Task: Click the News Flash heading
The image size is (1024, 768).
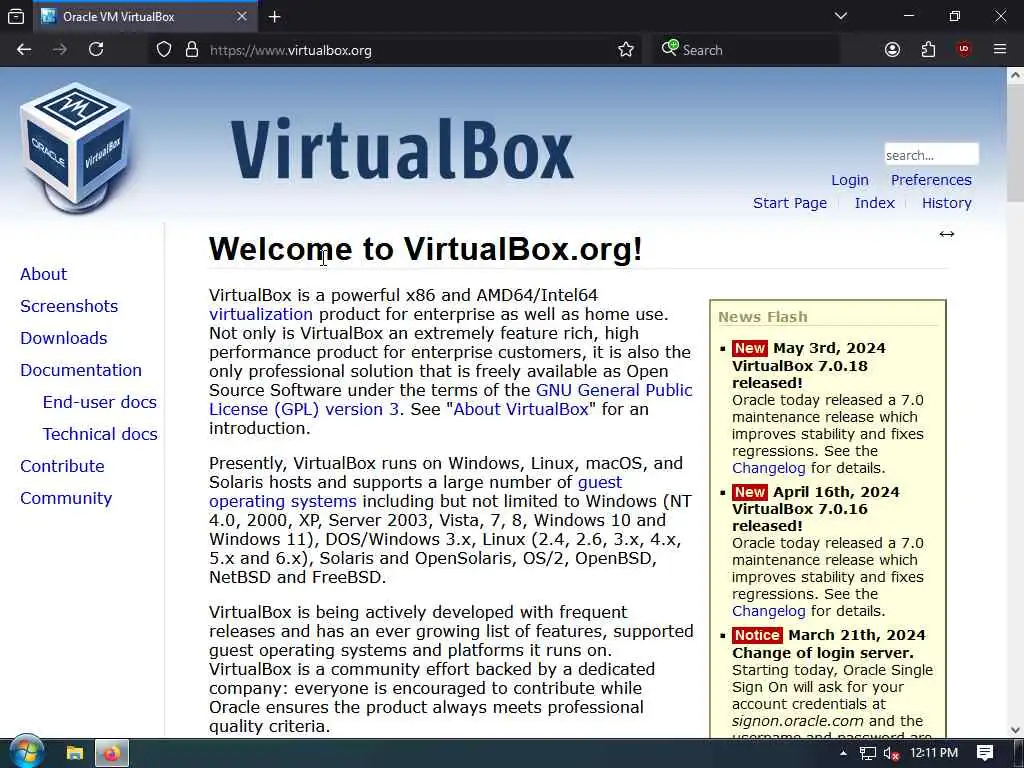Action: coord(763,317)
